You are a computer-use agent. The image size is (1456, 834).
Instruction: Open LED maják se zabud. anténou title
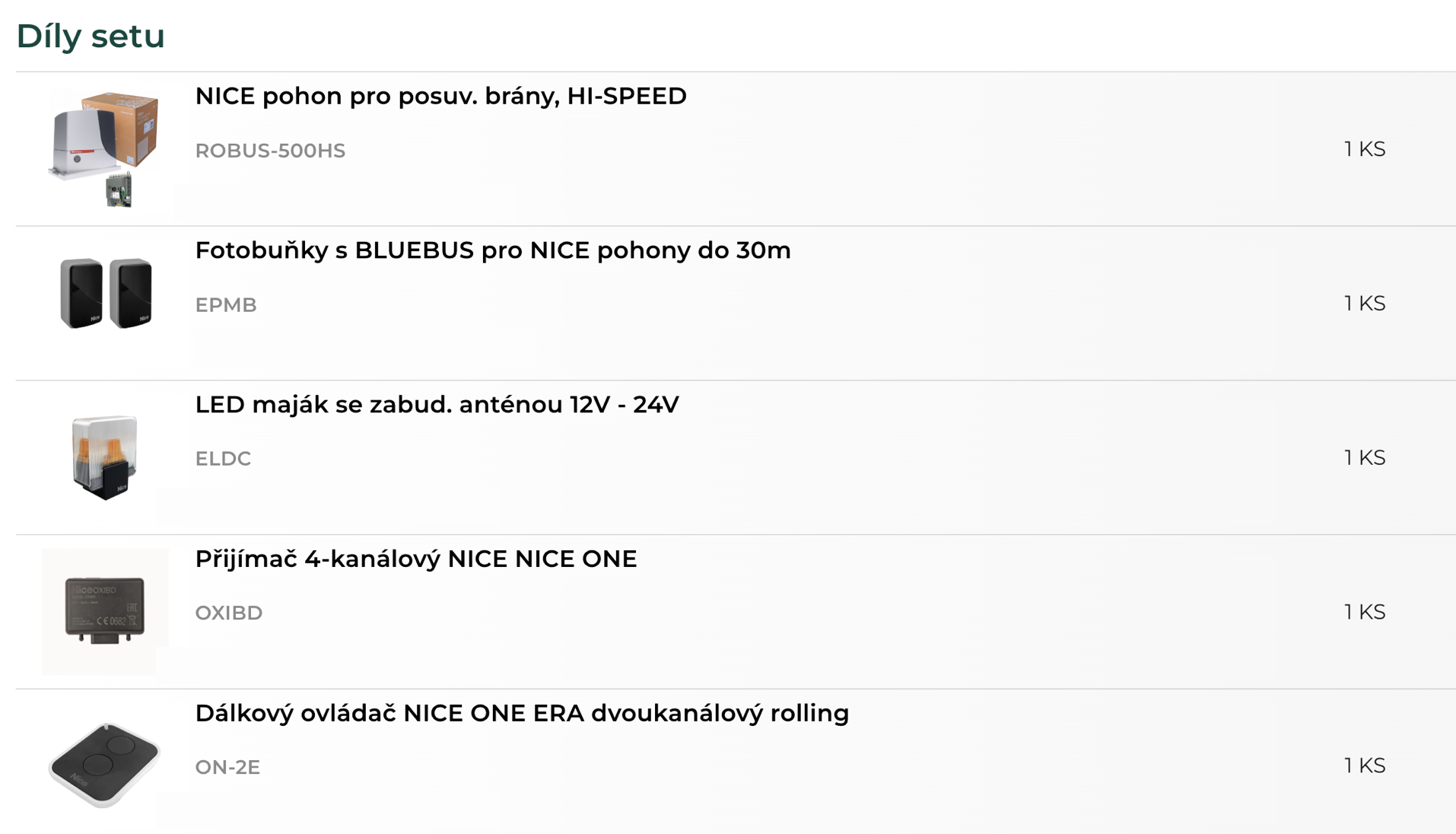[x=437, y=405]
